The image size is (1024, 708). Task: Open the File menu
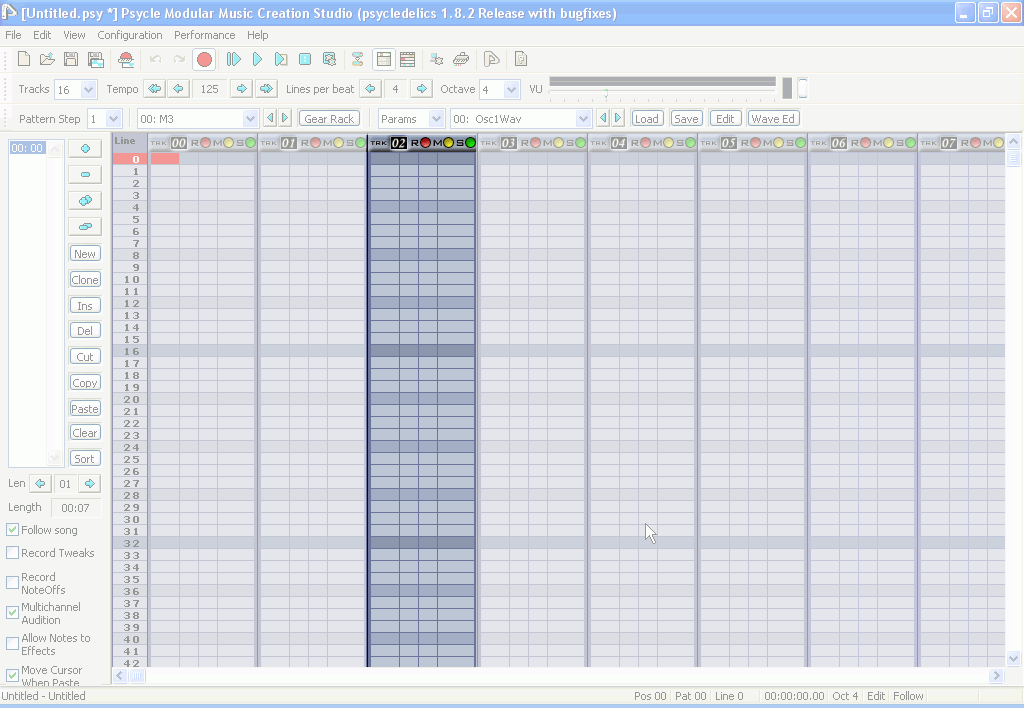(x=13, y=35)
